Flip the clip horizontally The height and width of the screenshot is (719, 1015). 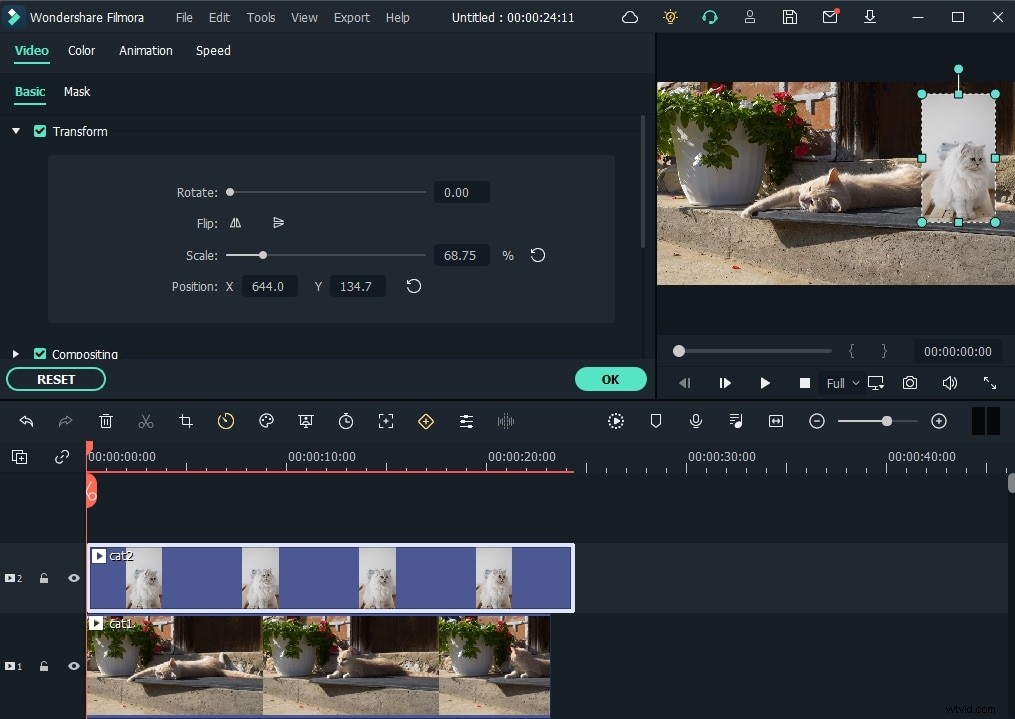click(x=234, y=223)
